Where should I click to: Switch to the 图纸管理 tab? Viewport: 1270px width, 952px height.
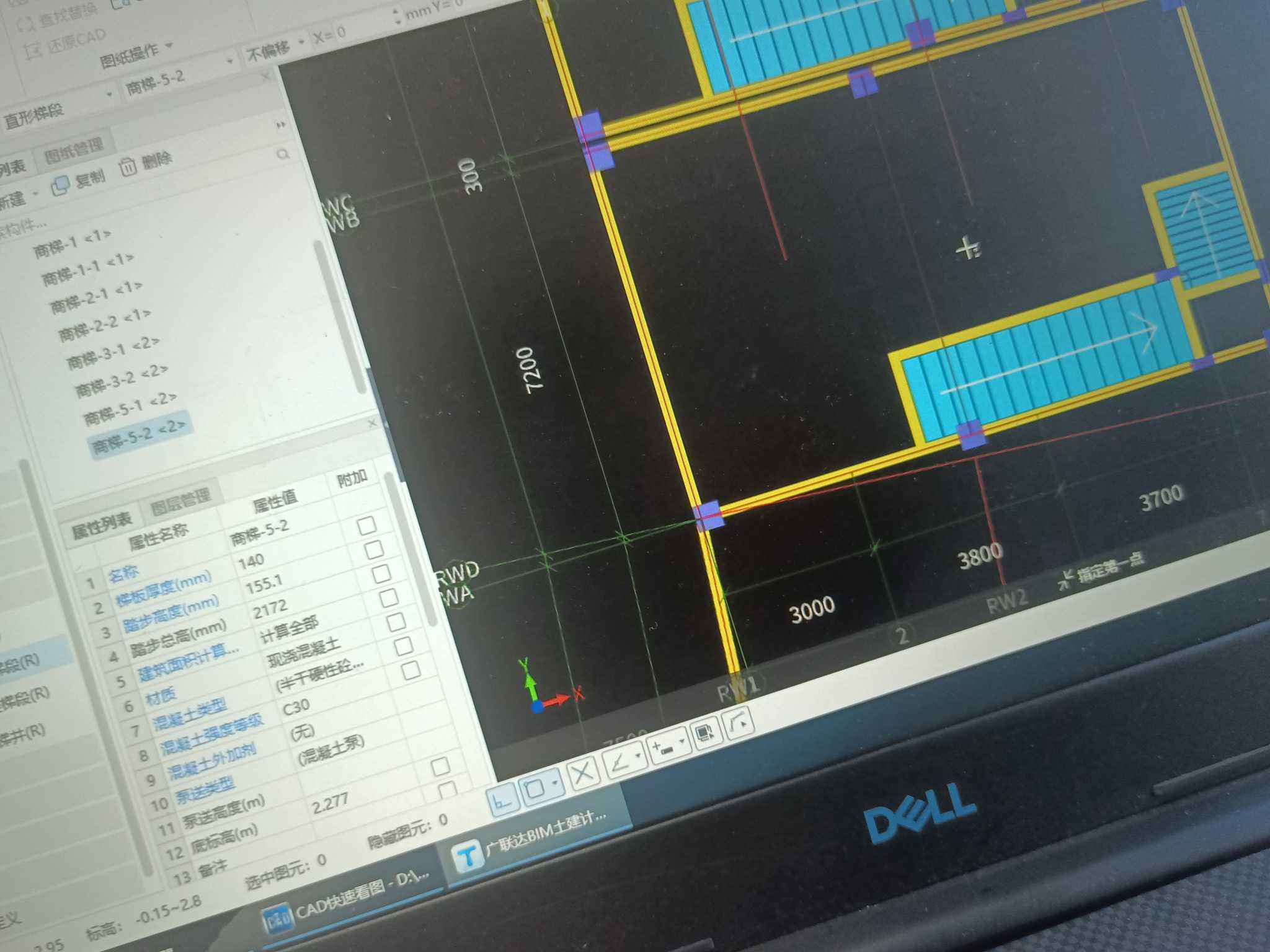click(74, 151)
